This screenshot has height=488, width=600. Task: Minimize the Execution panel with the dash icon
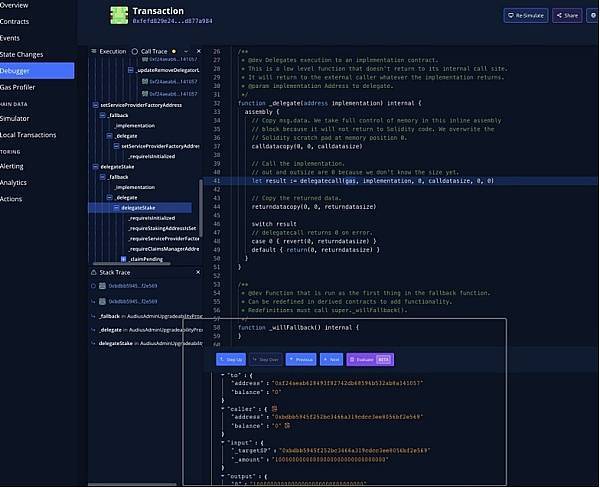186,51
